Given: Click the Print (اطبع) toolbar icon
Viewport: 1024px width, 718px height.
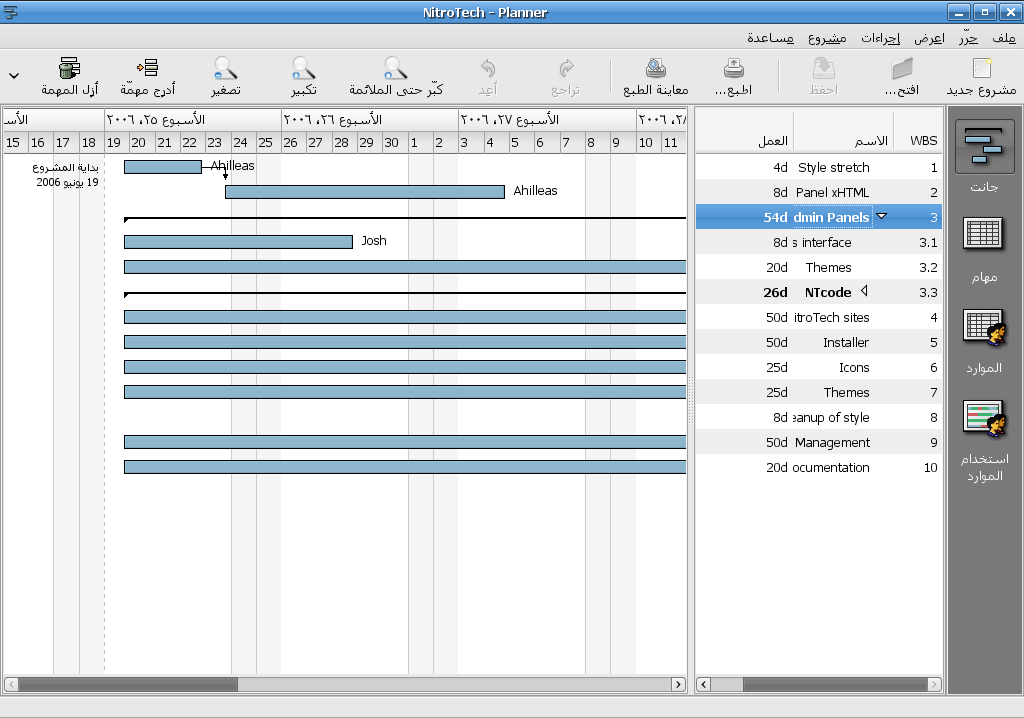Looking at the screenshot, I should [734, 69].
